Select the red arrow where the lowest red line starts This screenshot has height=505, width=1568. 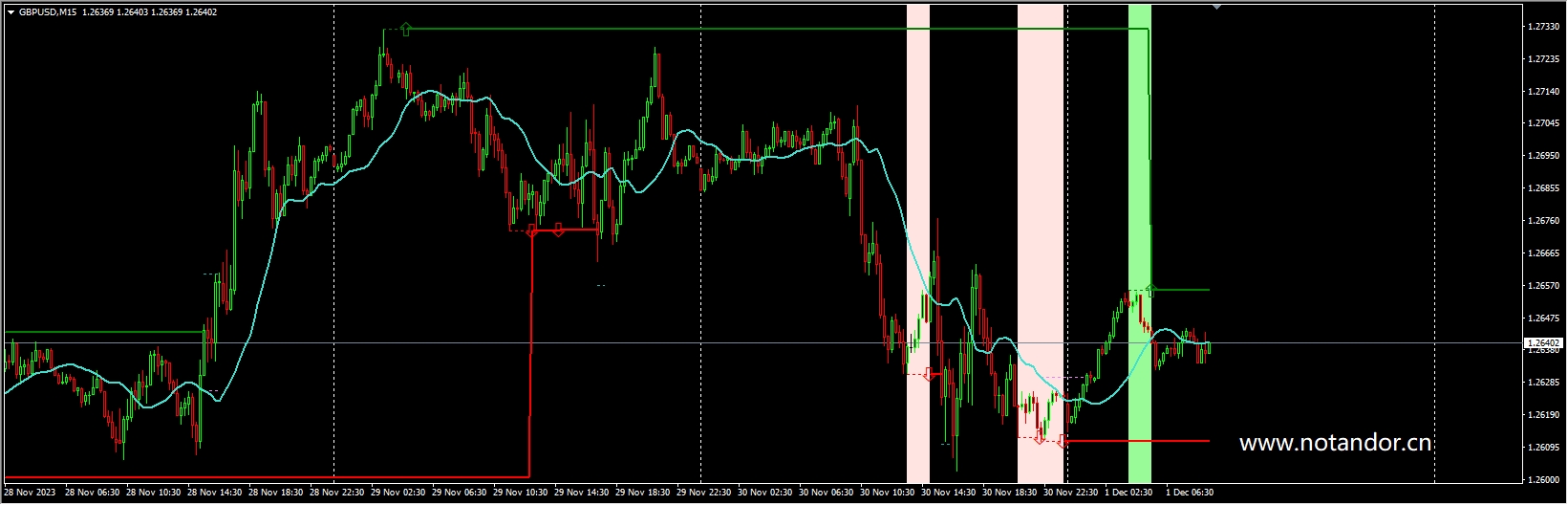click(x=1063, y=441)
